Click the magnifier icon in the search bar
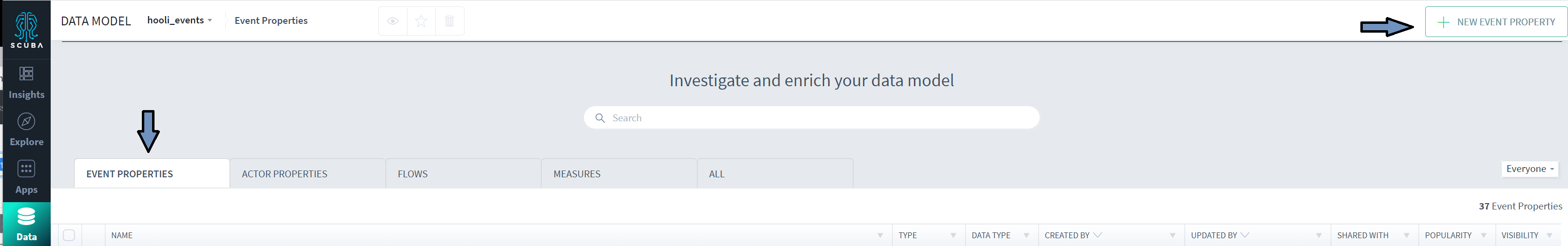Viewport: 1568px width, 246px height. pyautogui.click(x=600, y=118)
